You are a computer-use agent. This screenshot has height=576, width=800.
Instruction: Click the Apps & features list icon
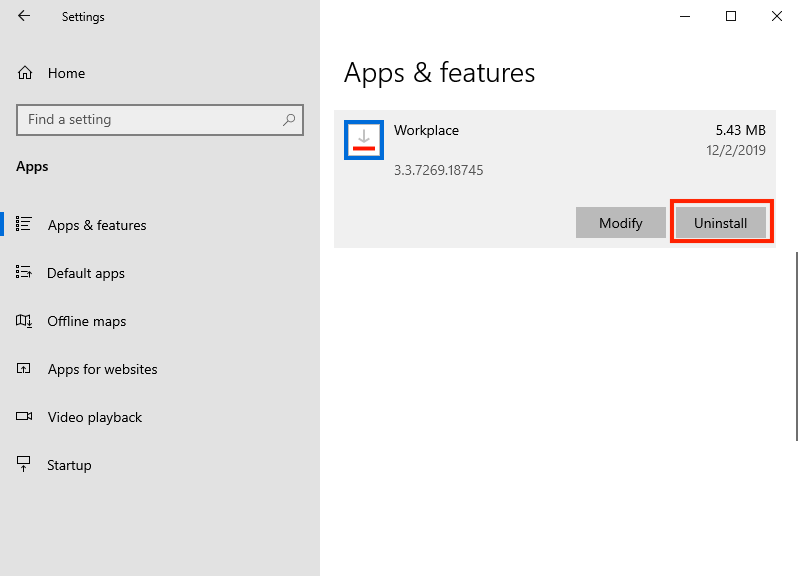pyautogui.click(x=24, y=224)
